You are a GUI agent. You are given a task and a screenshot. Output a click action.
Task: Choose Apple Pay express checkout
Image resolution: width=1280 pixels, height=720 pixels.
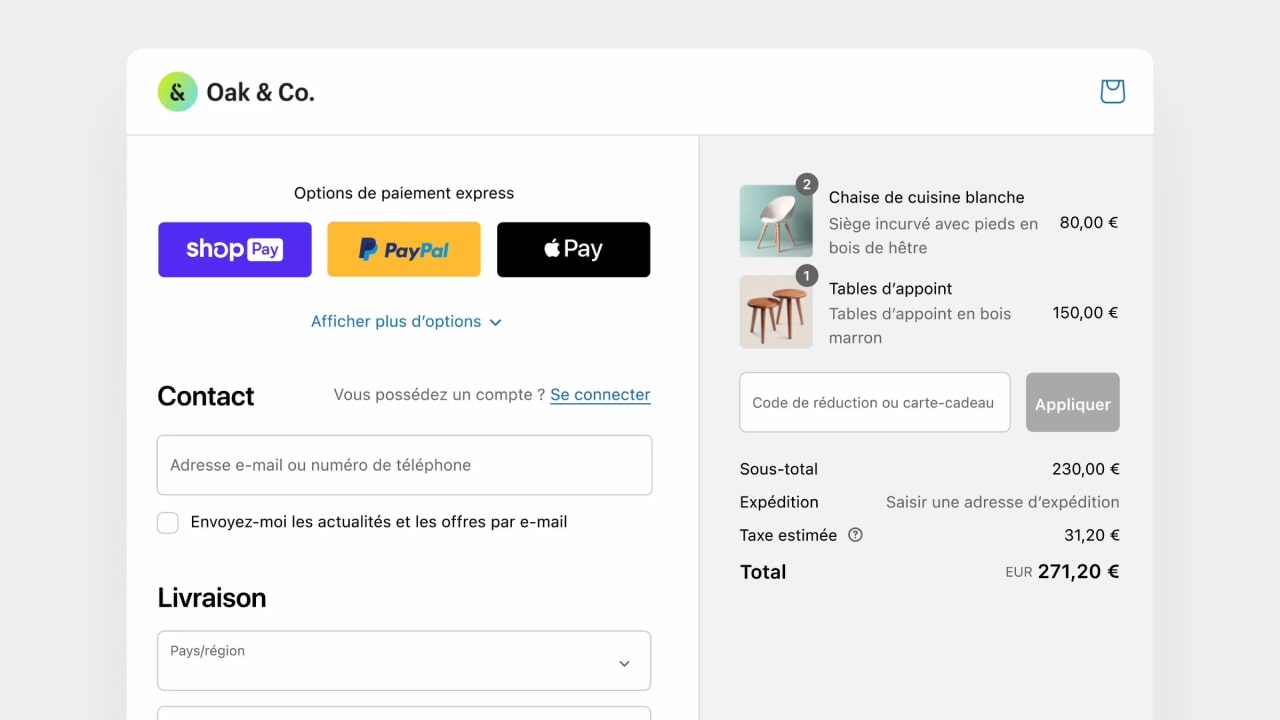tap(573, 249)
